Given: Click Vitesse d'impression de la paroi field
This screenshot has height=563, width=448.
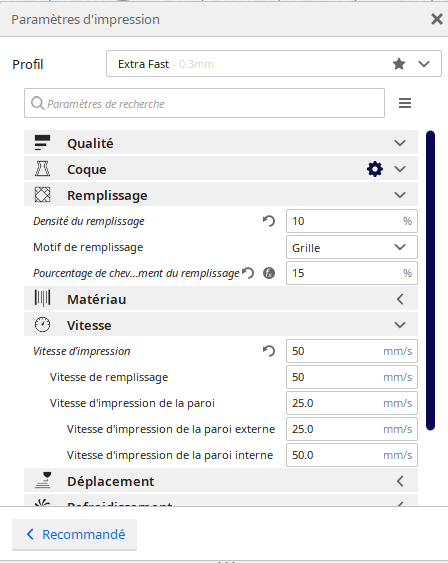Looking at the screenshot, I should (x=352, y=403).
